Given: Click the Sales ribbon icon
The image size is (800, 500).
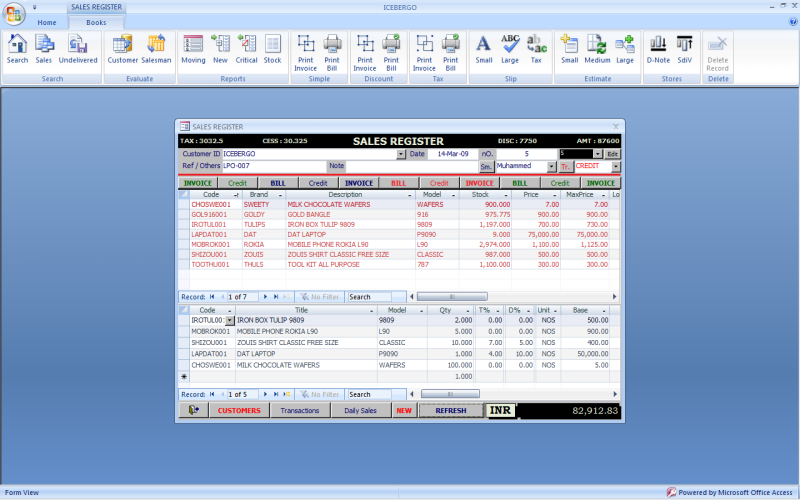Looking at the screenshot, I should pos(44,49).
